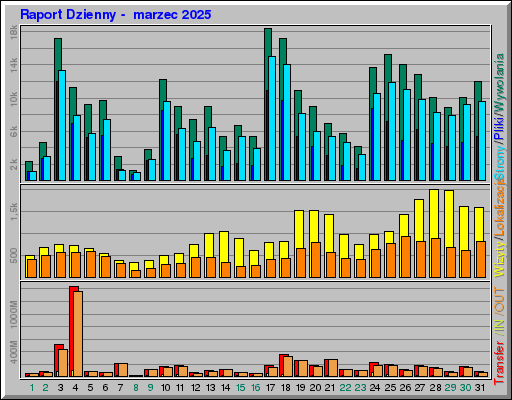Click day number 17 on axis
512x400 pixels.
point(270,388)
